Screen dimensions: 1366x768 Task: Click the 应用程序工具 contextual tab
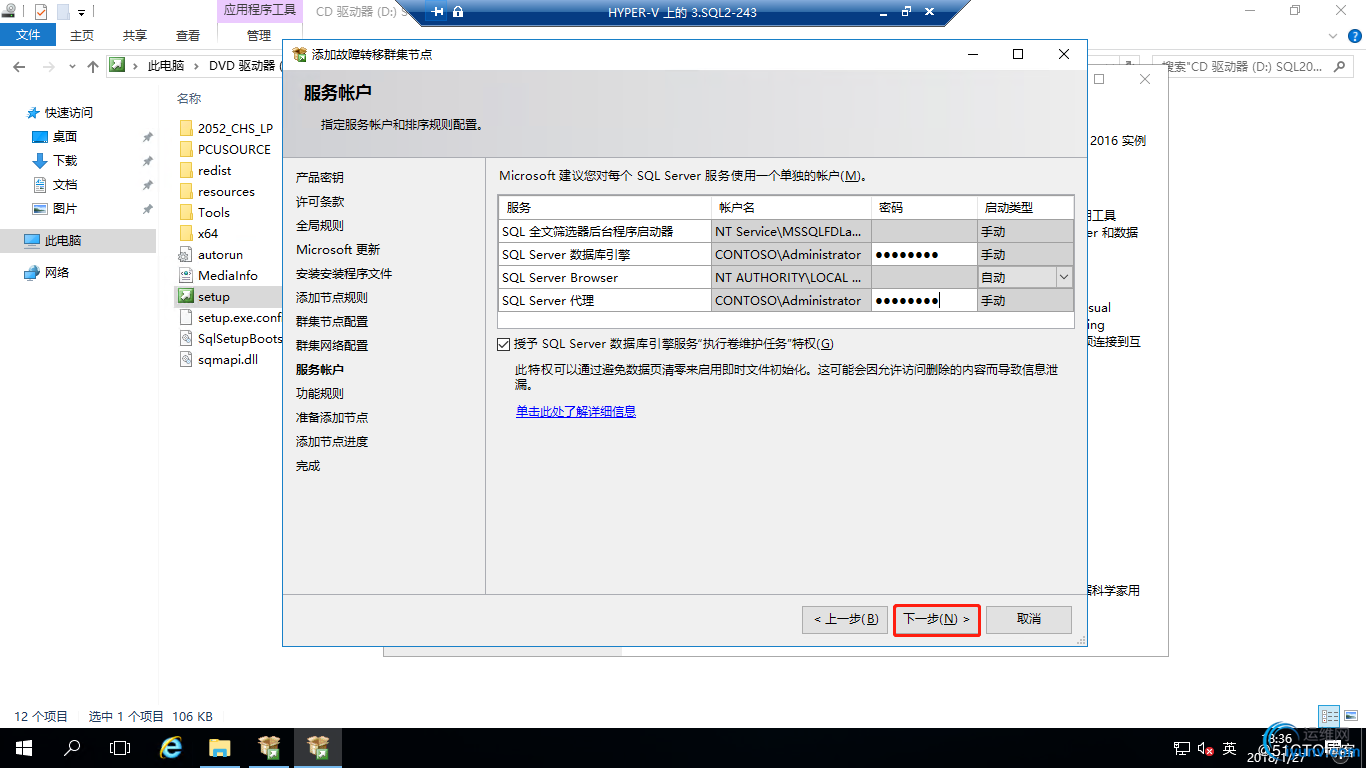(x=259, y=10)
